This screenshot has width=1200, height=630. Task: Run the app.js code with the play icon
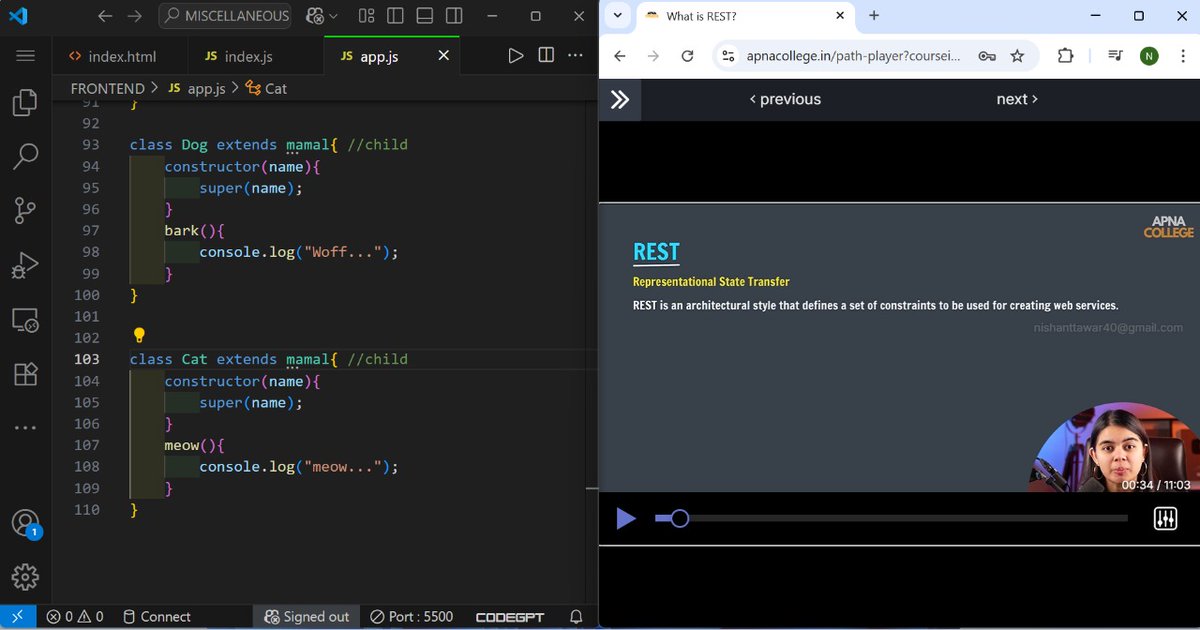pos(515,56)
